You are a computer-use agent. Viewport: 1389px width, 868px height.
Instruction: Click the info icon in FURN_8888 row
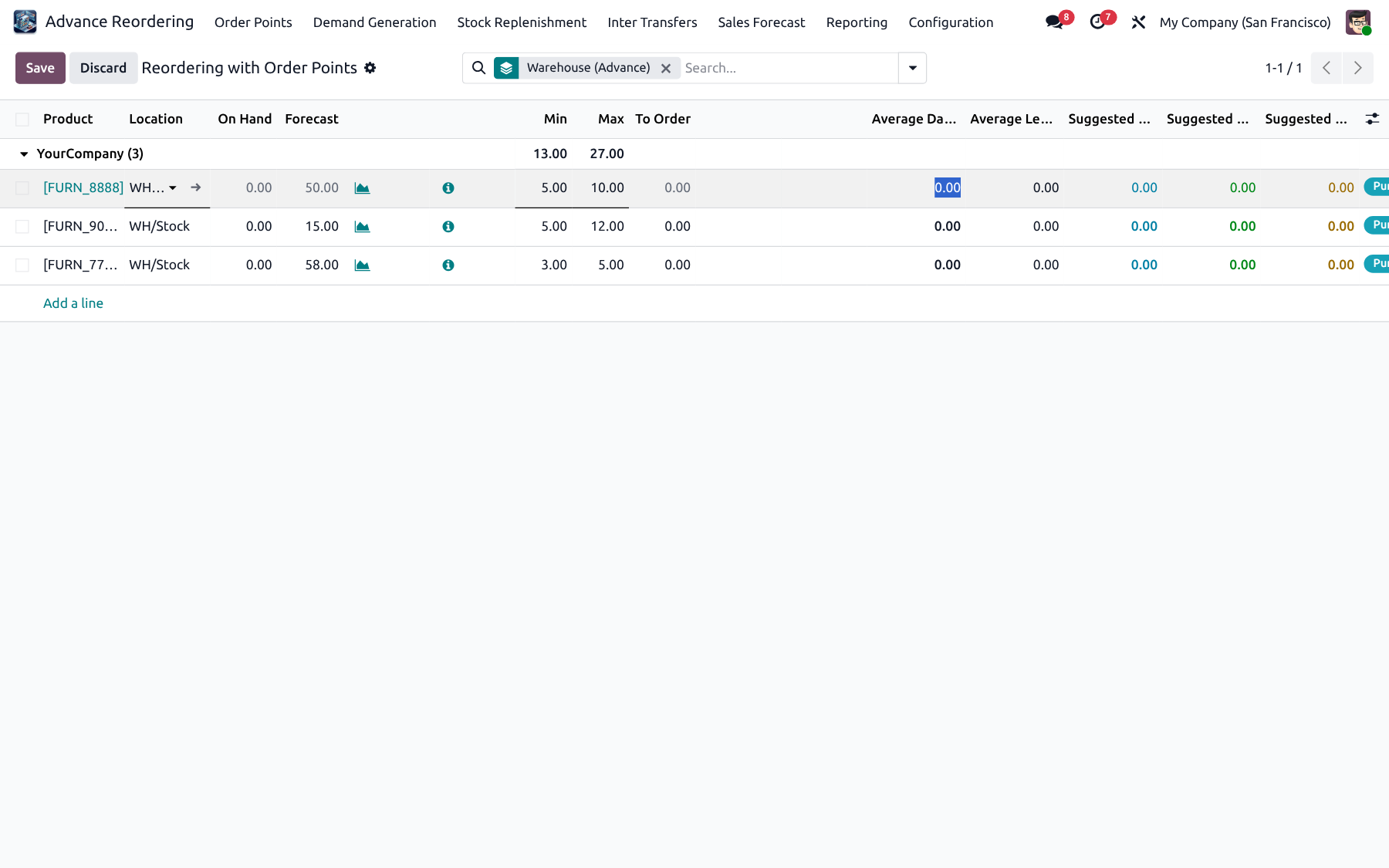448,188
